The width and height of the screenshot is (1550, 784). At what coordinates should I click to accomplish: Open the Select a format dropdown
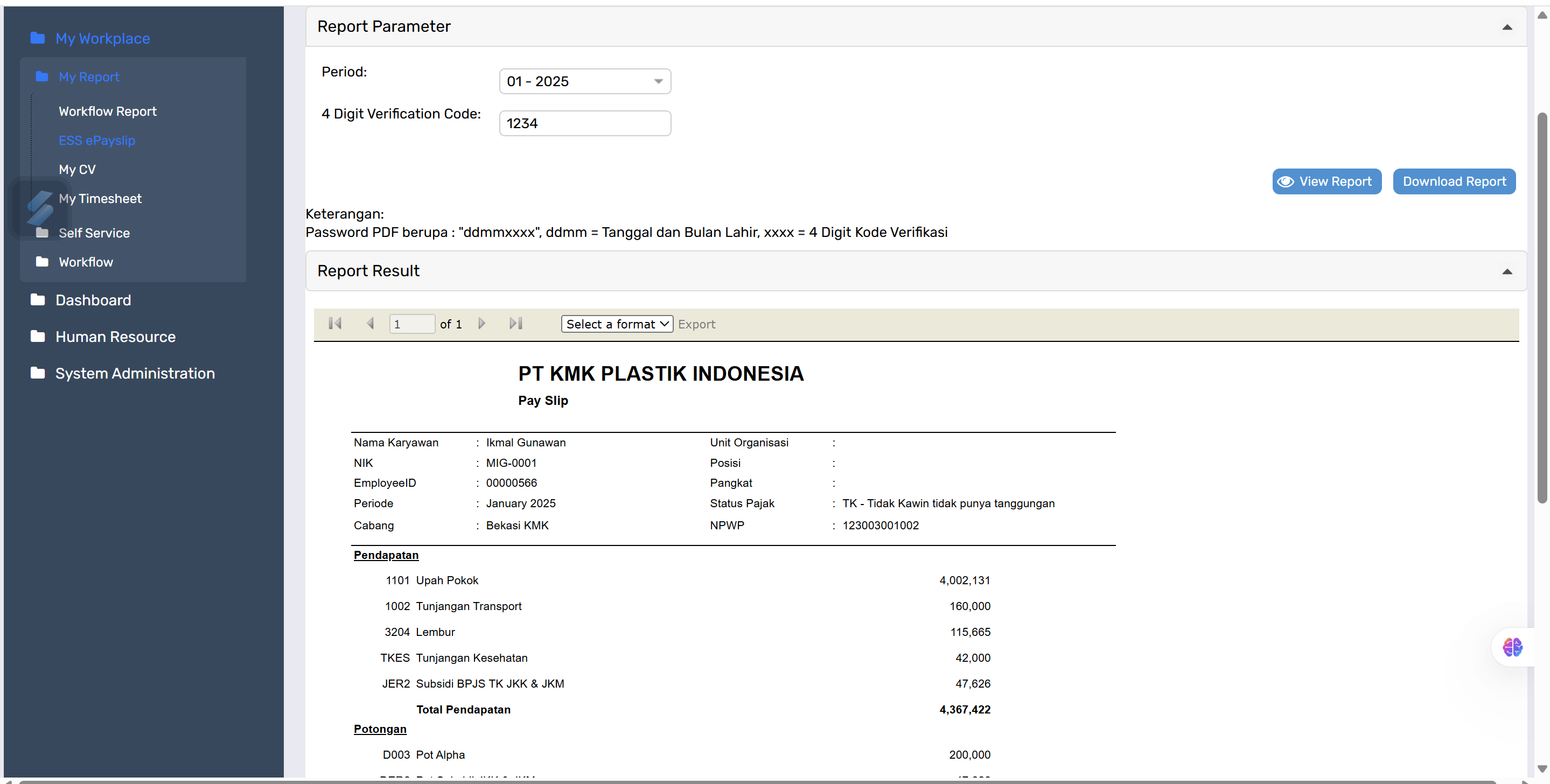pos(617,324)
